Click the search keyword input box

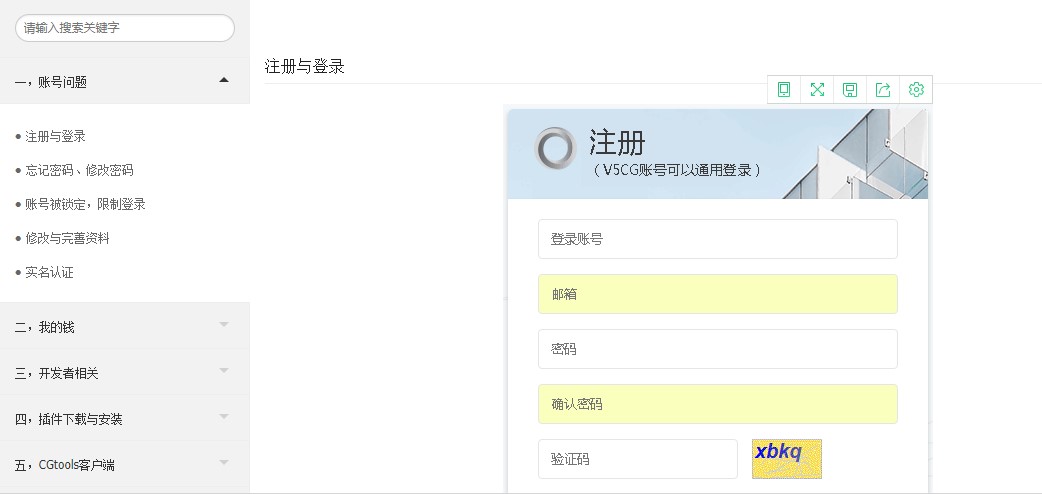click(x=125, y=28)
